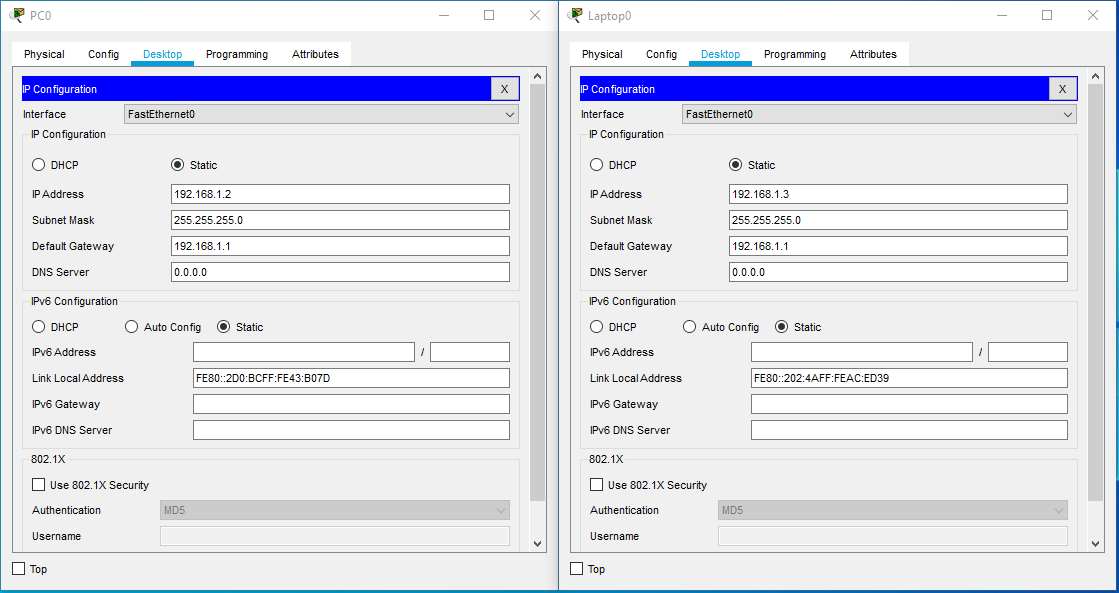Close IP Configuration panel in PC0
The height and width of the screenshot is (593, 1119).
click(505, 89)
